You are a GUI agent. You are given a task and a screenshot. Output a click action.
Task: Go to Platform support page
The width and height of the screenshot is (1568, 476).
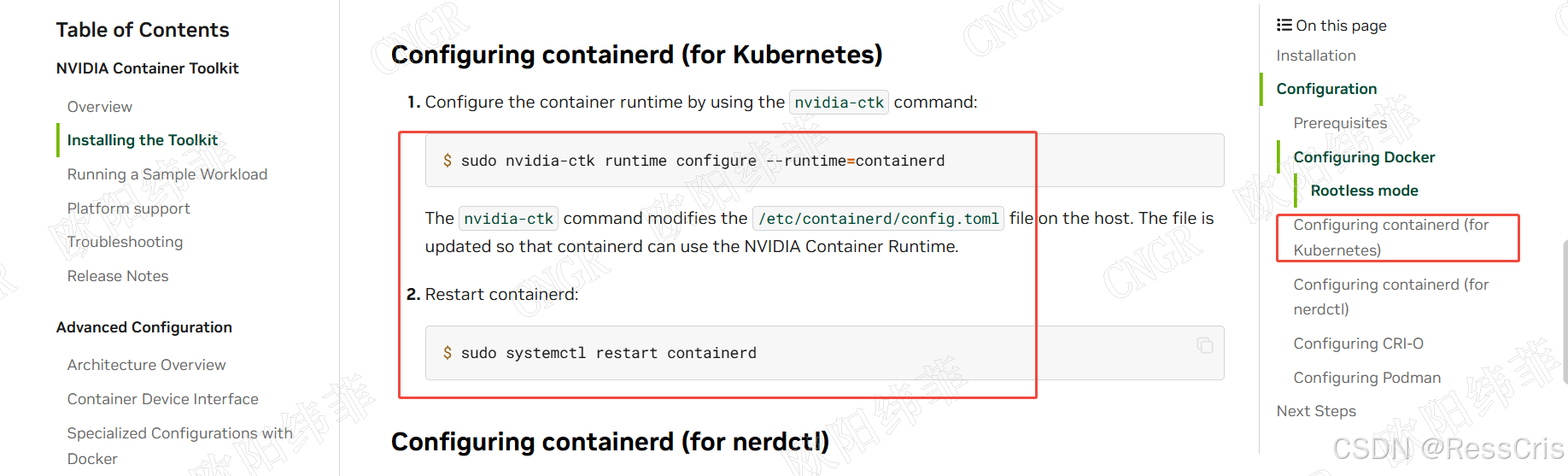point(128,209)
